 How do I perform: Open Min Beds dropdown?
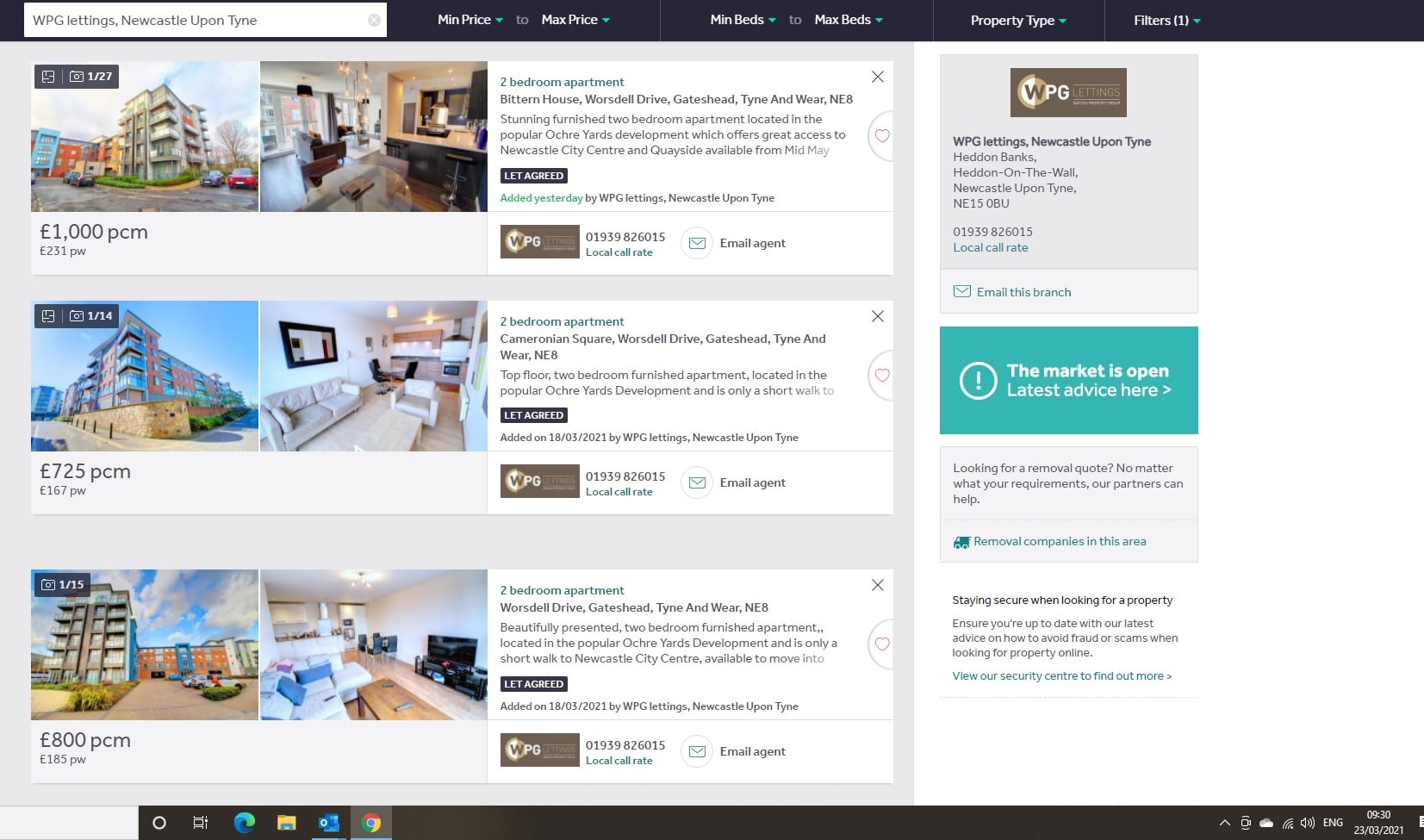point(743,20)
